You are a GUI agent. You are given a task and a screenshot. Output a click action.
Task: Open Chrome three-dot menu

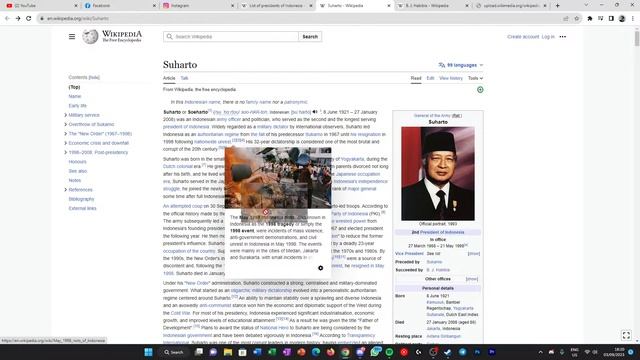[633, 18]
